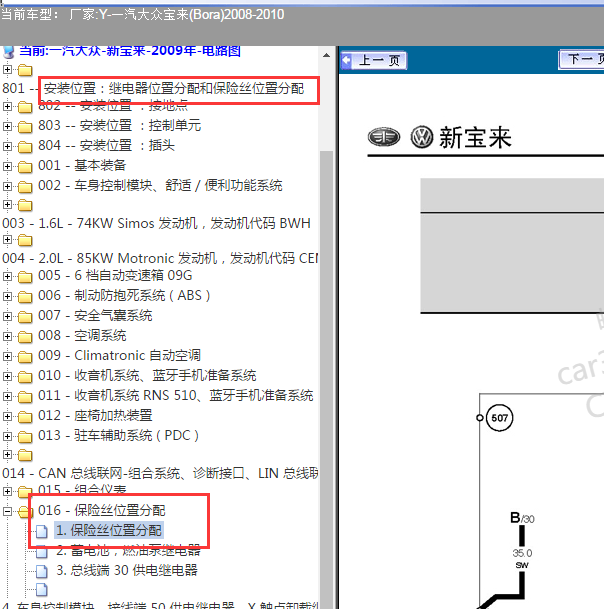Click the folder icon of 008 空调系统

[25, 336]
